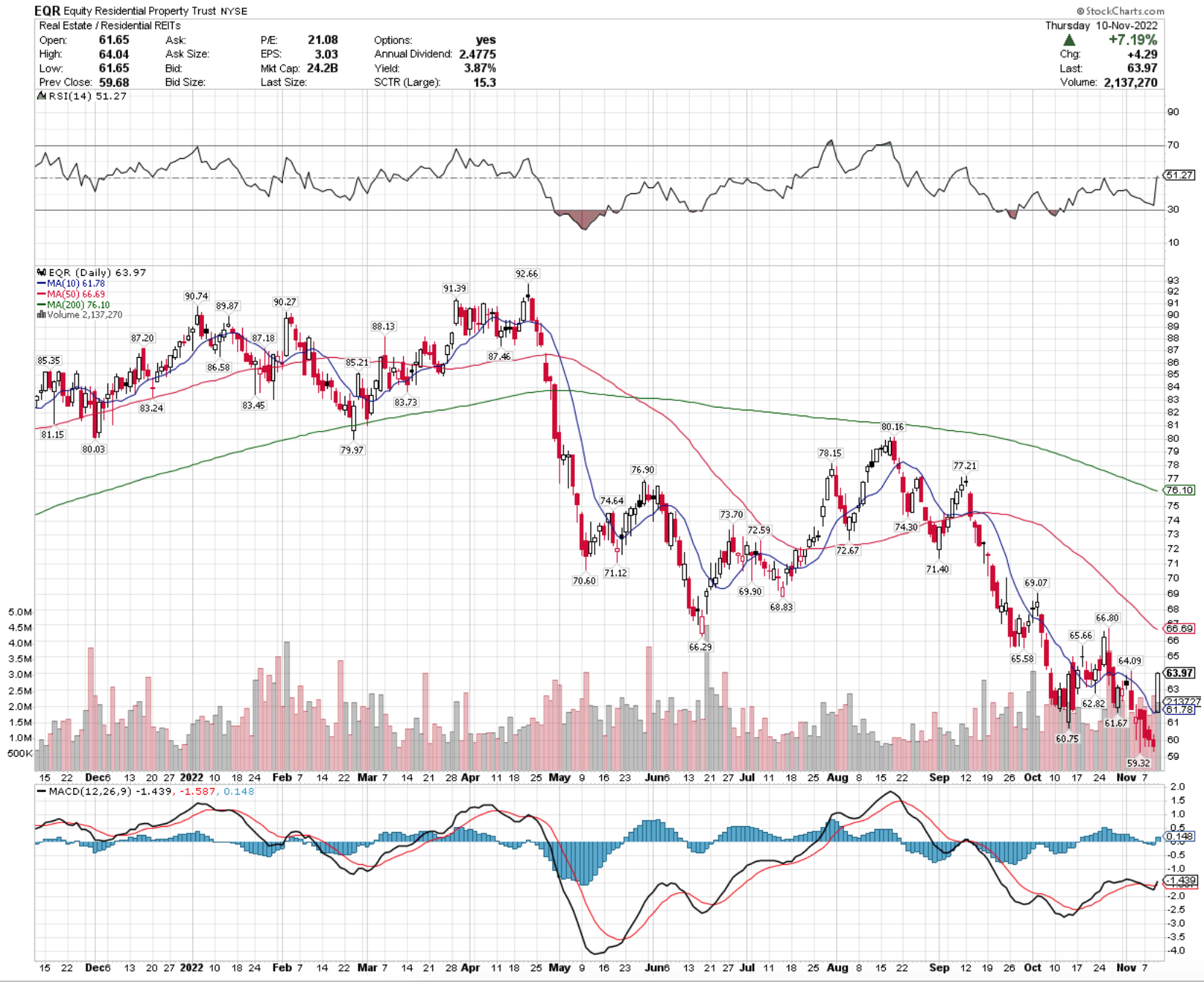Click the 80.03 low price label in December
The image size is (1204, 982).
click(94, 449)
